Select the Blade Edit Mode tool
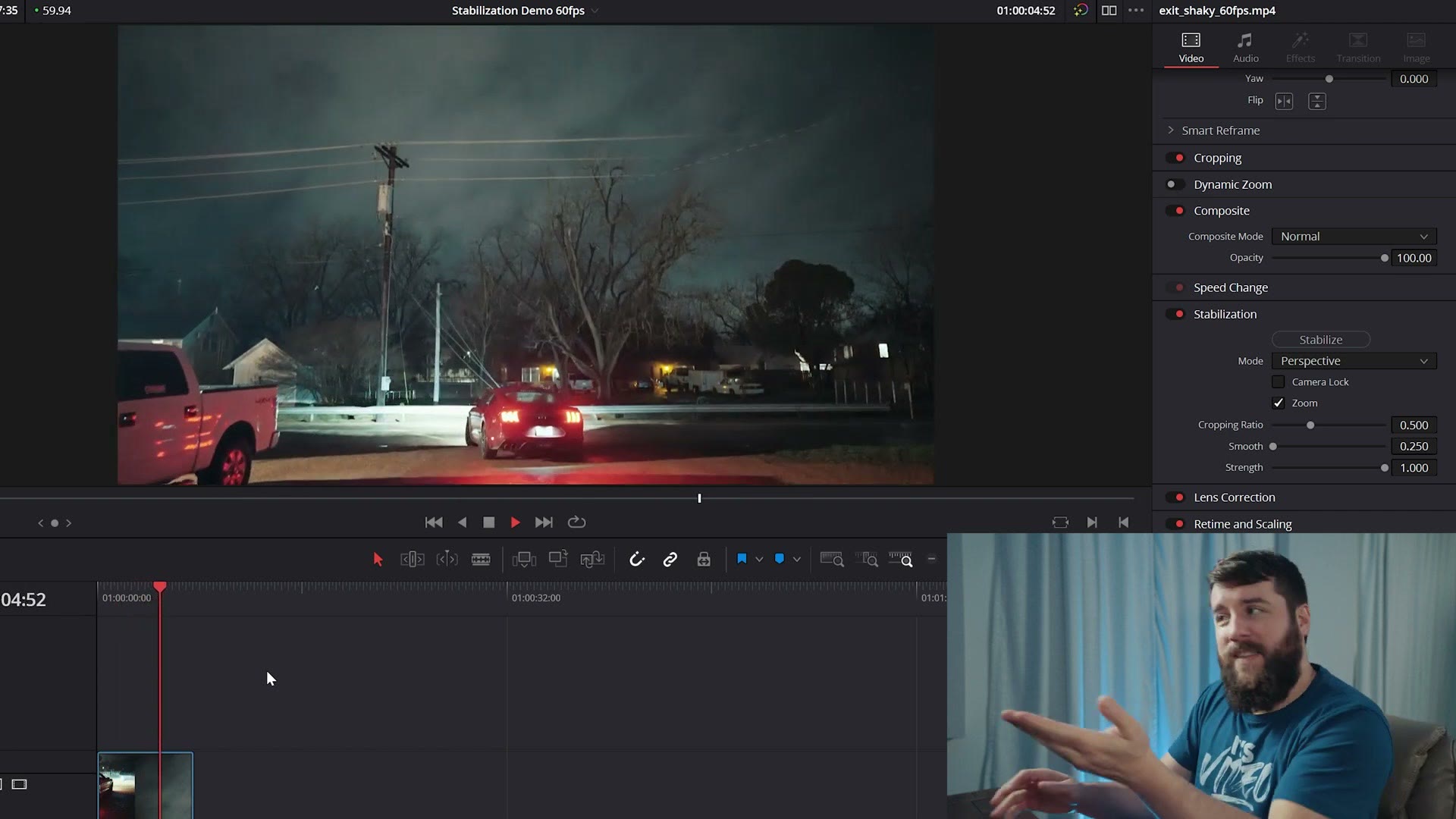1456x819 pixels. [481, 560]
